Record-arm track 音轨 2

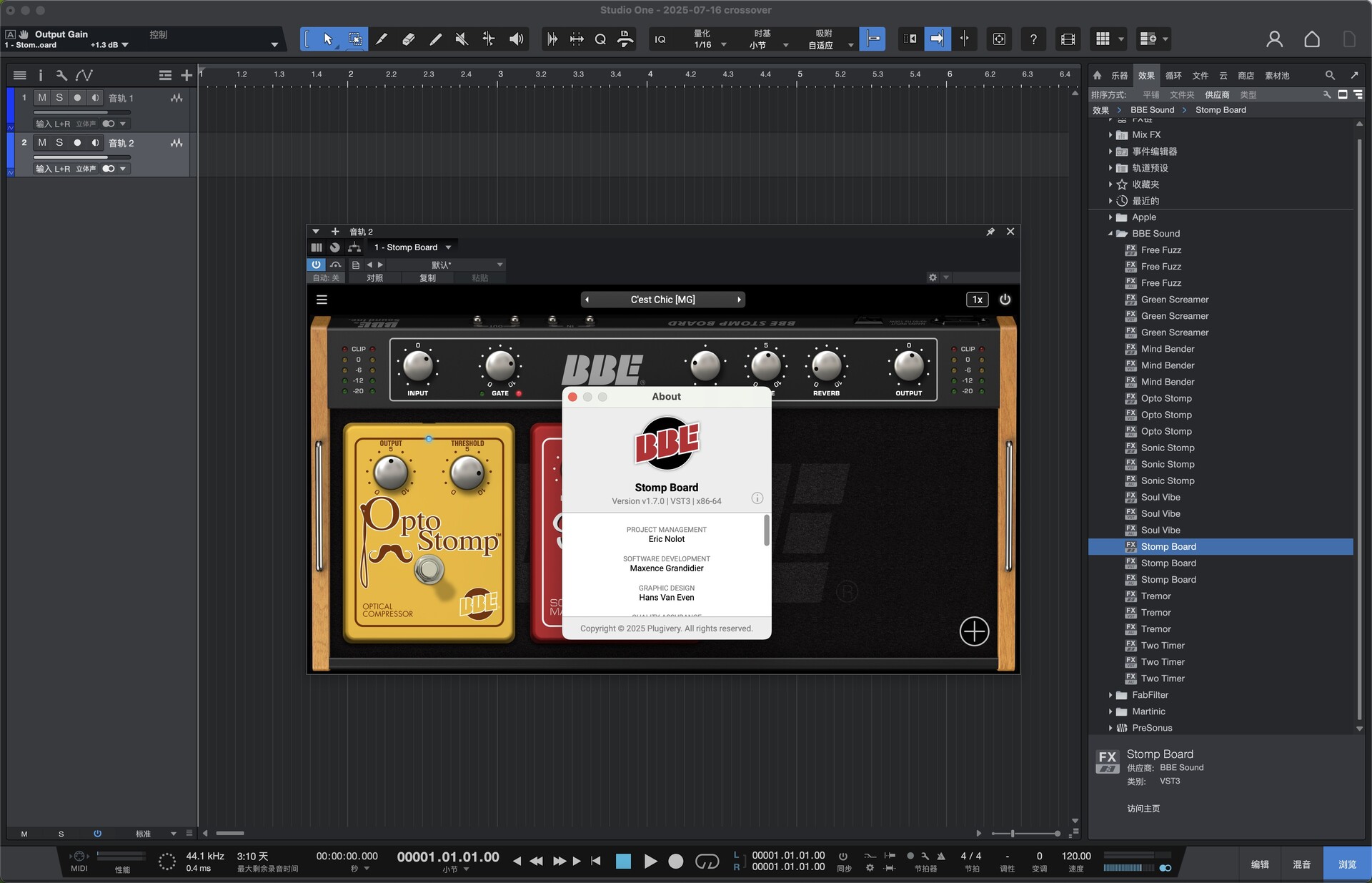[77, 143]
